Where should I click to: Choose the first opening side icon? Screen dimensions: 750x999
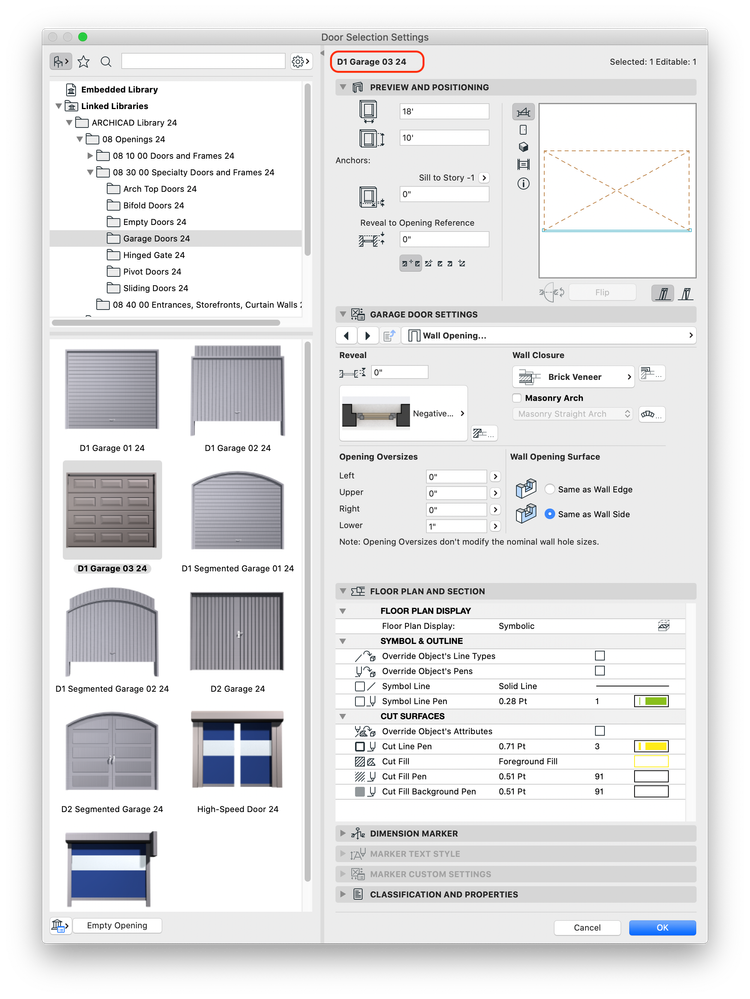(663, 293)
